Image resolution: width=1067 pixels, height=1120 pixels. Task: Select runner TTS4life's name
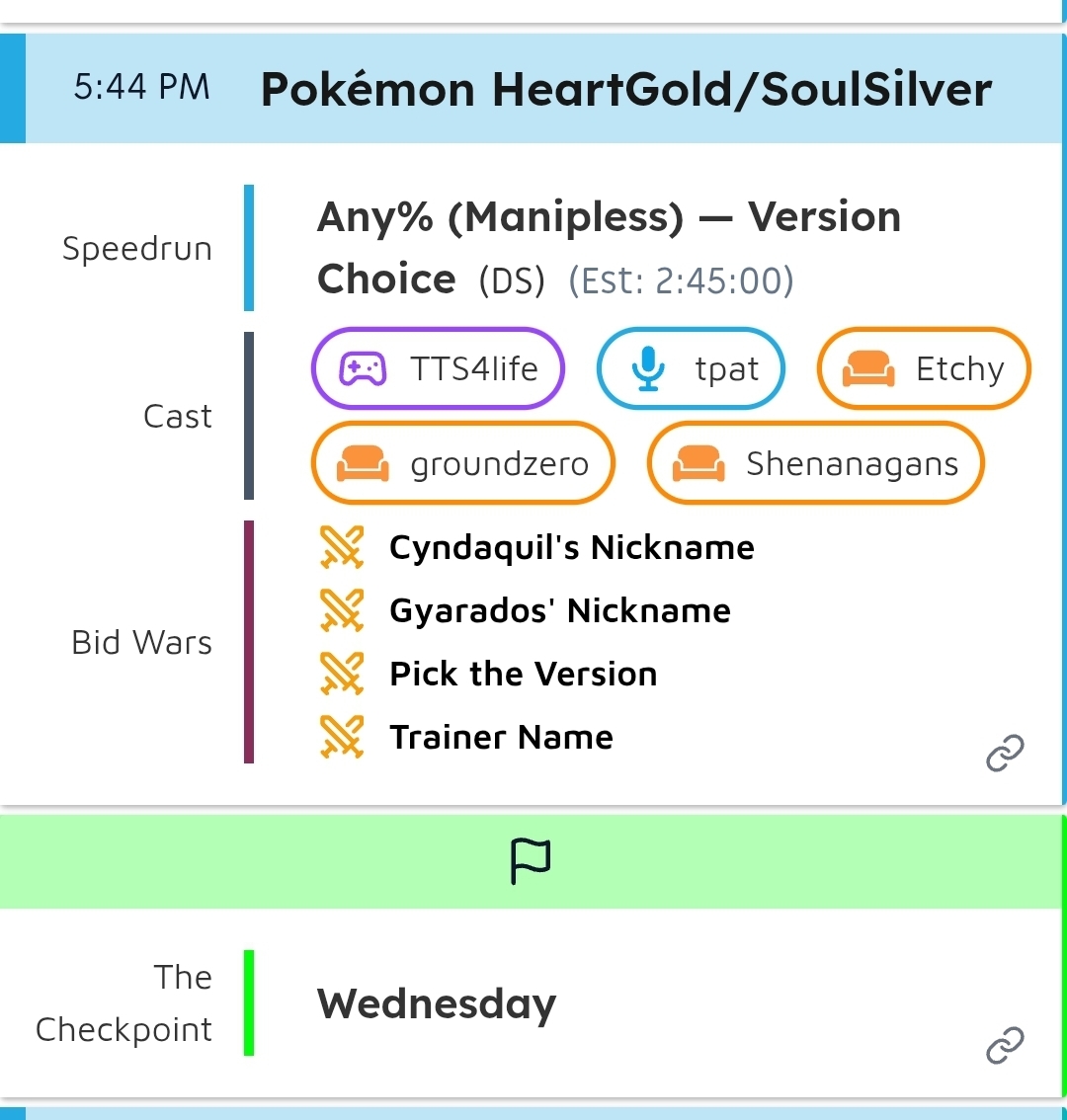point(474,369)
